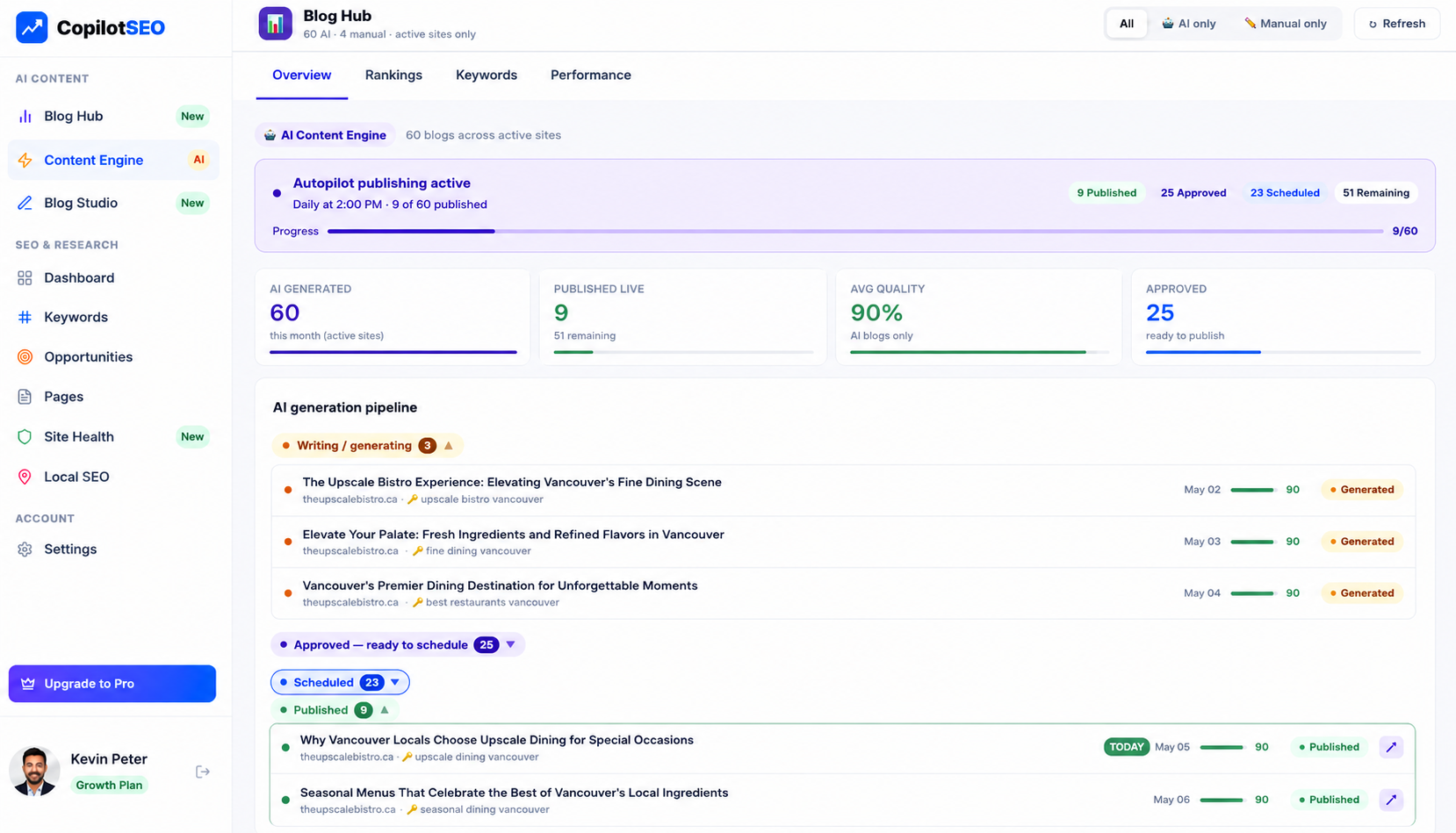Click quality bar for May 02 post
Viewport: 1456px width, 833px height.
click(x=1254, y=490)
